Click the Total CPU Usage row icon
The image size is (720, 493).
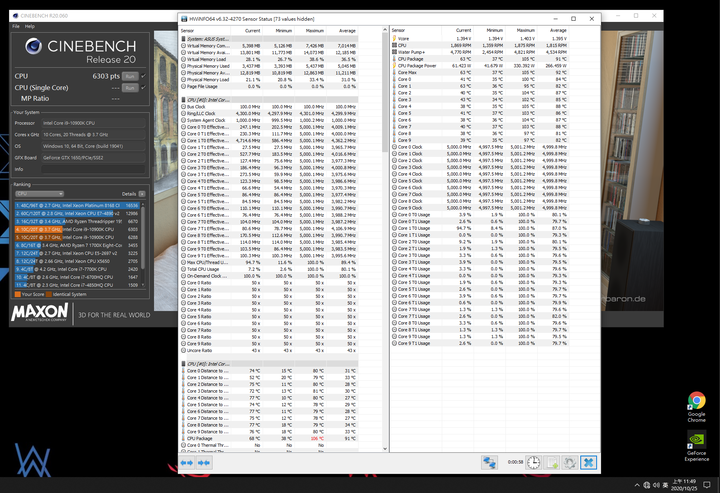(x=184, y=269)
